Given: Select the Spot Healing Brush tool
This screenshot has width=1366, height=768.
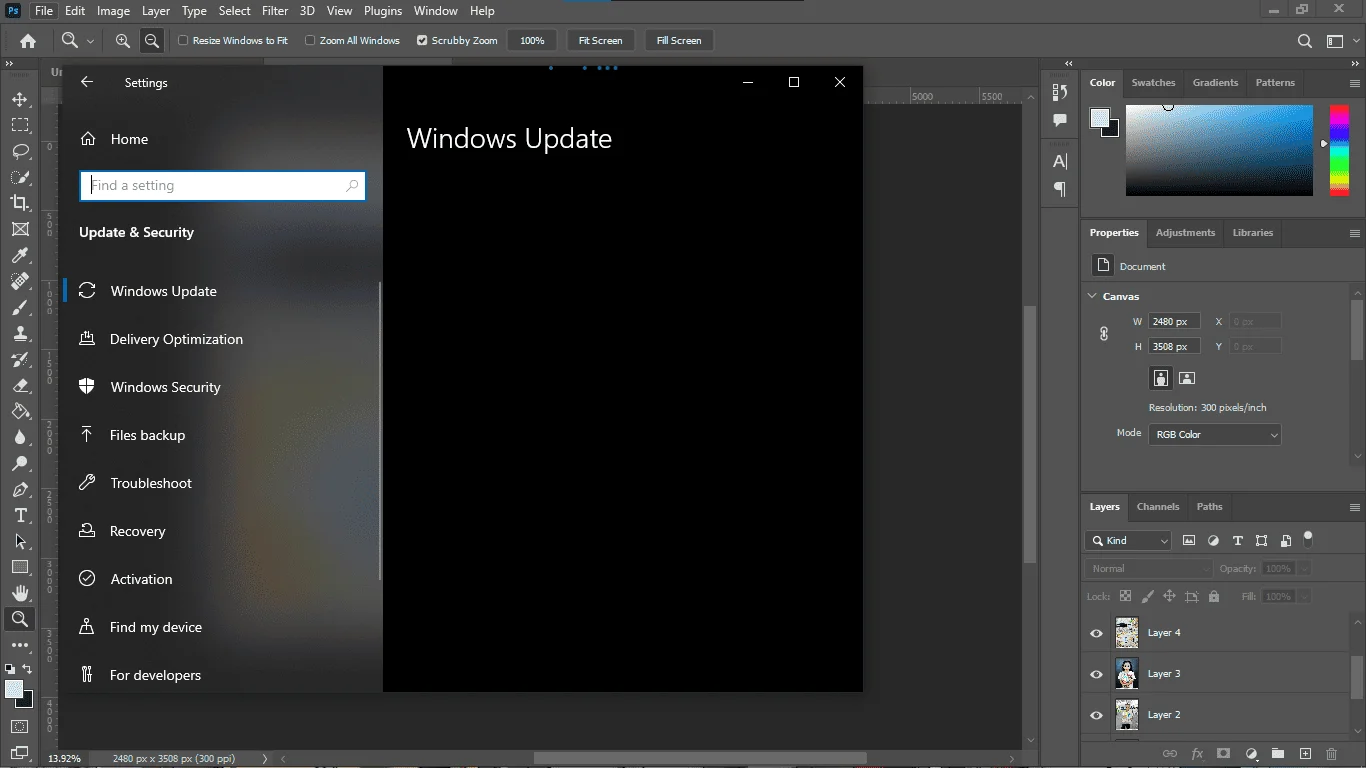Looking at the screenshot, I should tap(19, 281).
